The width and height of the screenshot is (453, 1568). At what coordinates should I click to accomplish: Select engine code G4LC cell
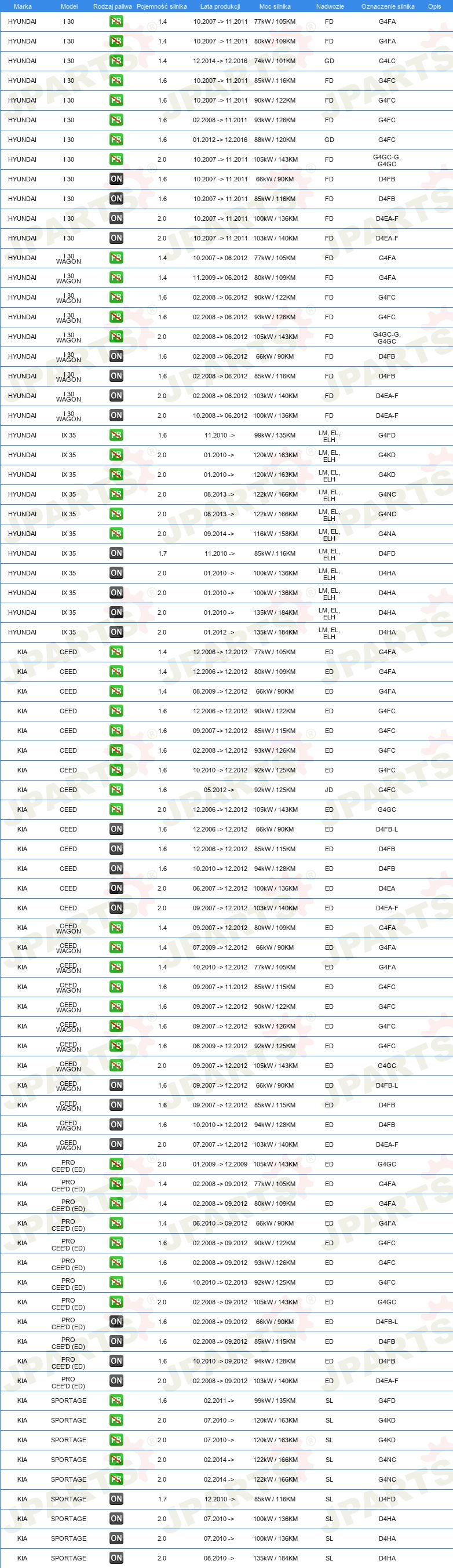point(387,61)
